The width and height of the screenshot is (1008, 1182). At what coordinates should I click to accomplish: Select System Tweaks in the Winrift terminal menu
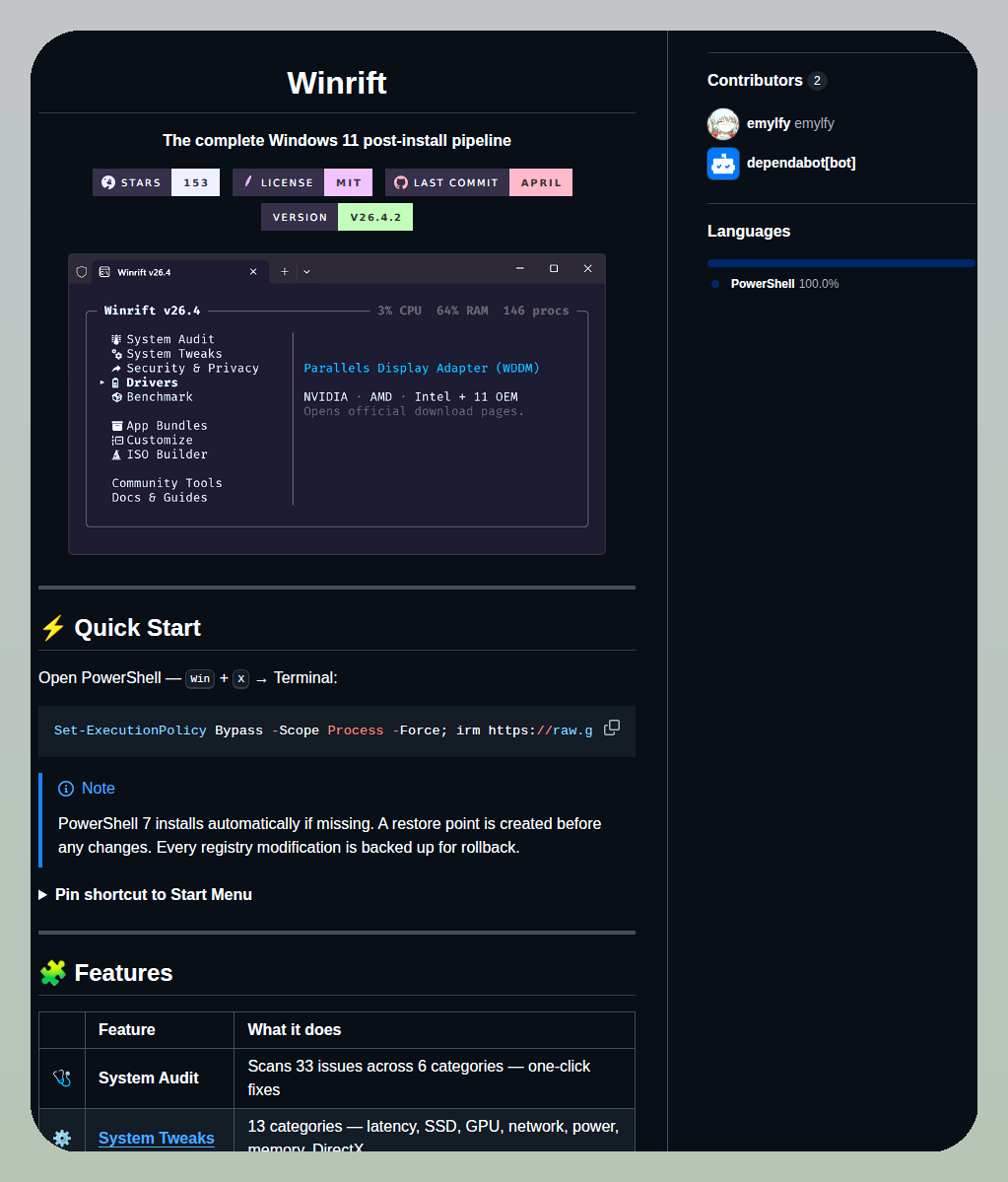(x=167, y=354)
